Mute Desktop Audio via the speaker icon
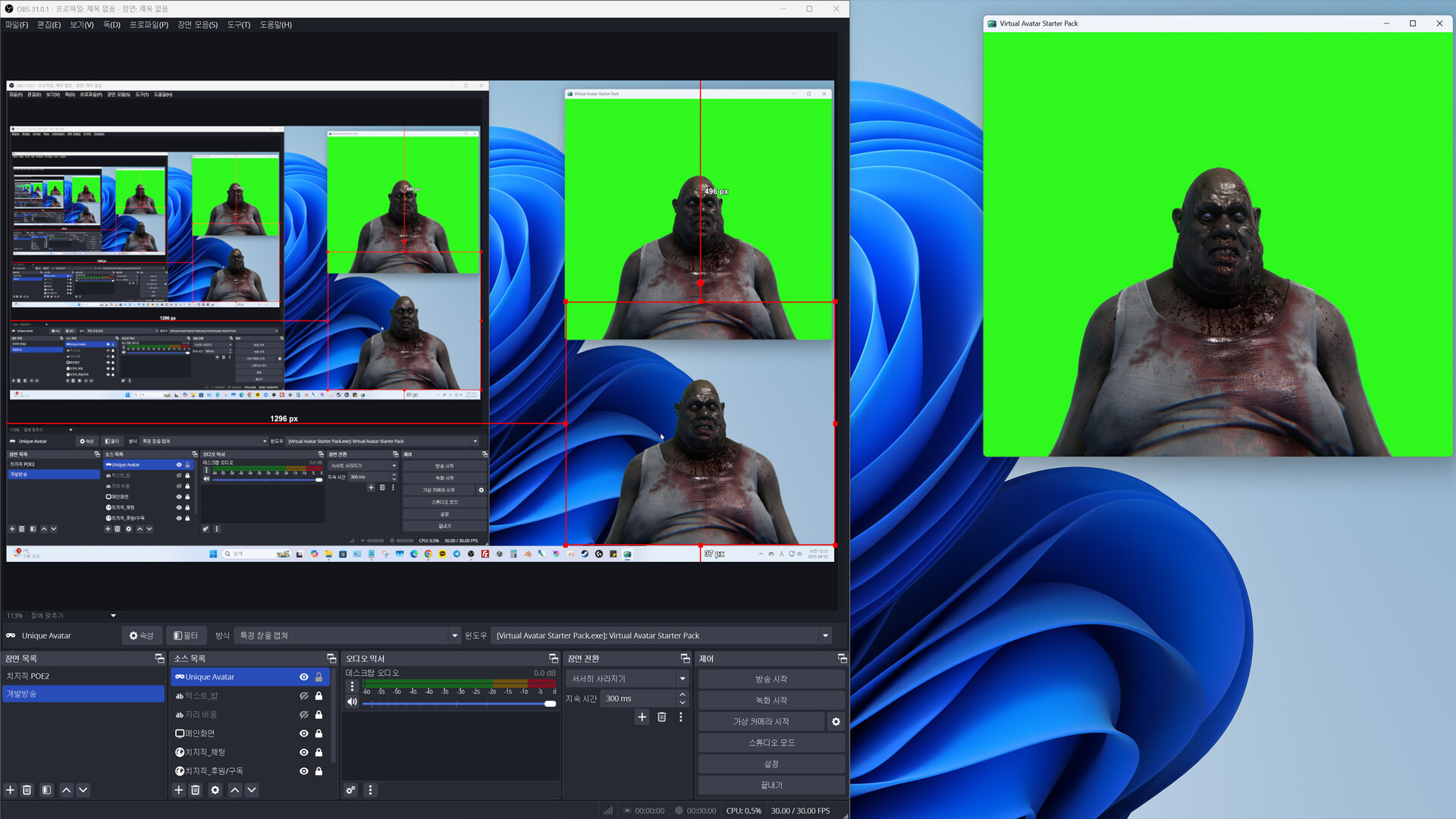Viewport: 1456px width, 819px height. [x=351, y=701]
